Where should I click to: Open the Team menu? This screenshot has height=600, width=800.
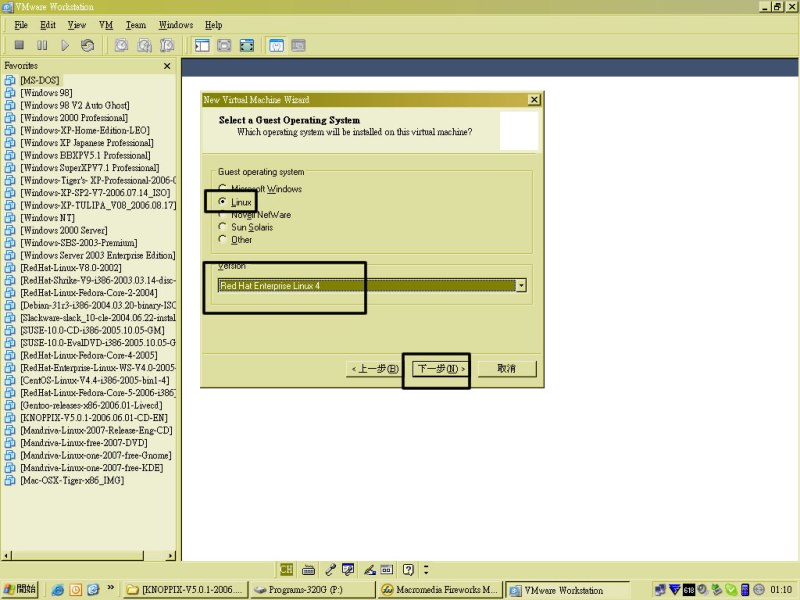pos(136,25)
